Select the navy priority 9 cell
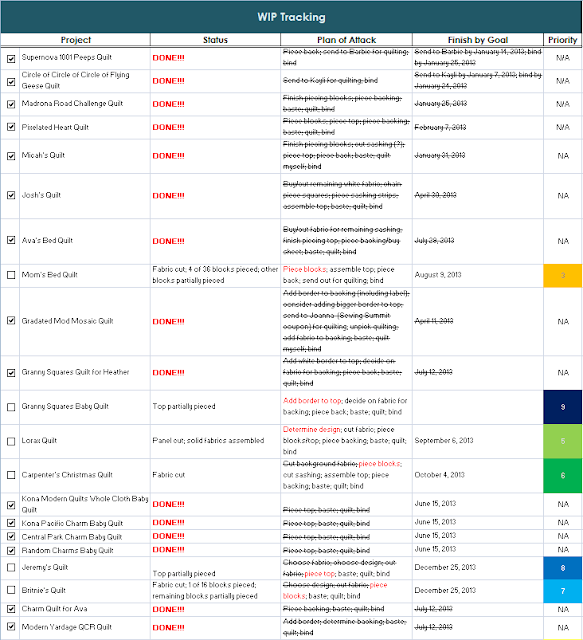 pos(563,407)
